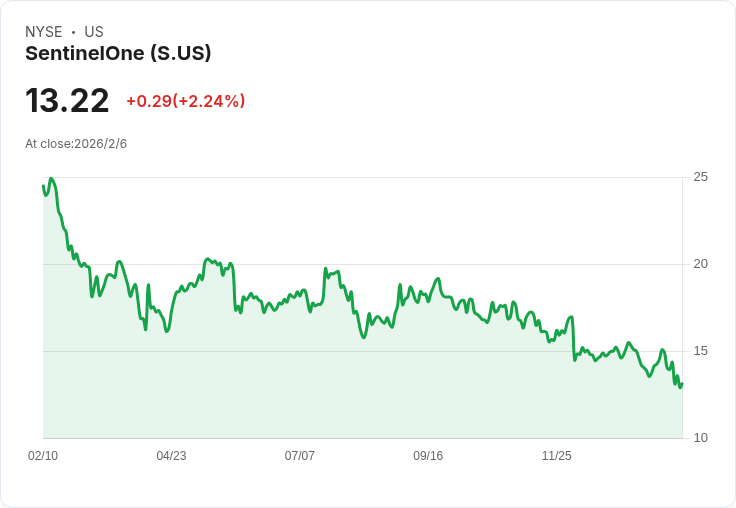This screenshot has width=736, height=508.
Task: Select the 02/10 date on the x-axis
Action: [43, 456]
